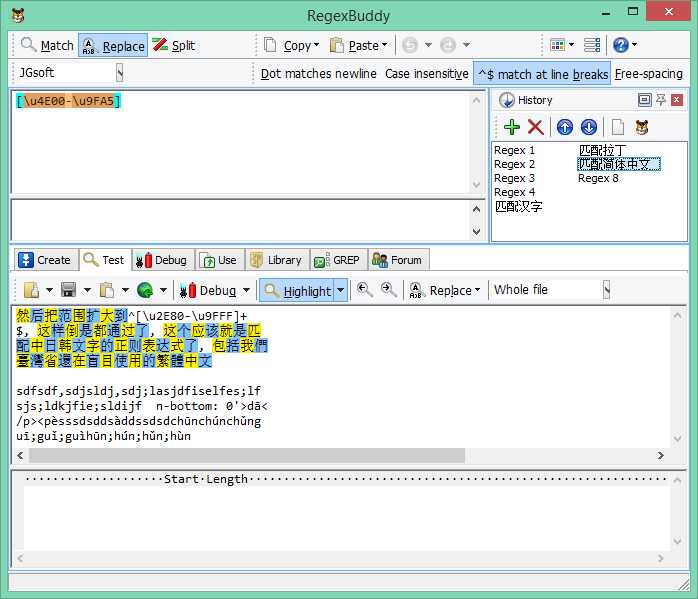Click the undo icon
This screenshot has width=698, height=599.
click(410, 45)
